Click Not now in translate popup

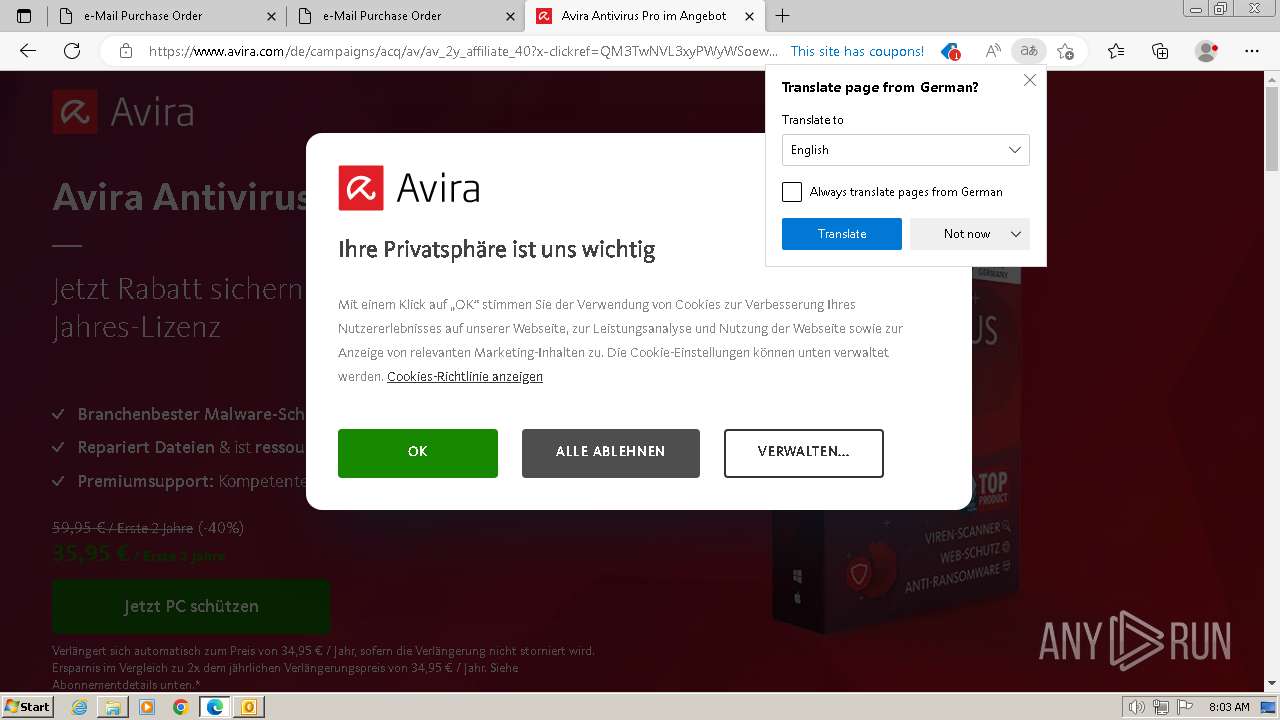click(967, 234)
